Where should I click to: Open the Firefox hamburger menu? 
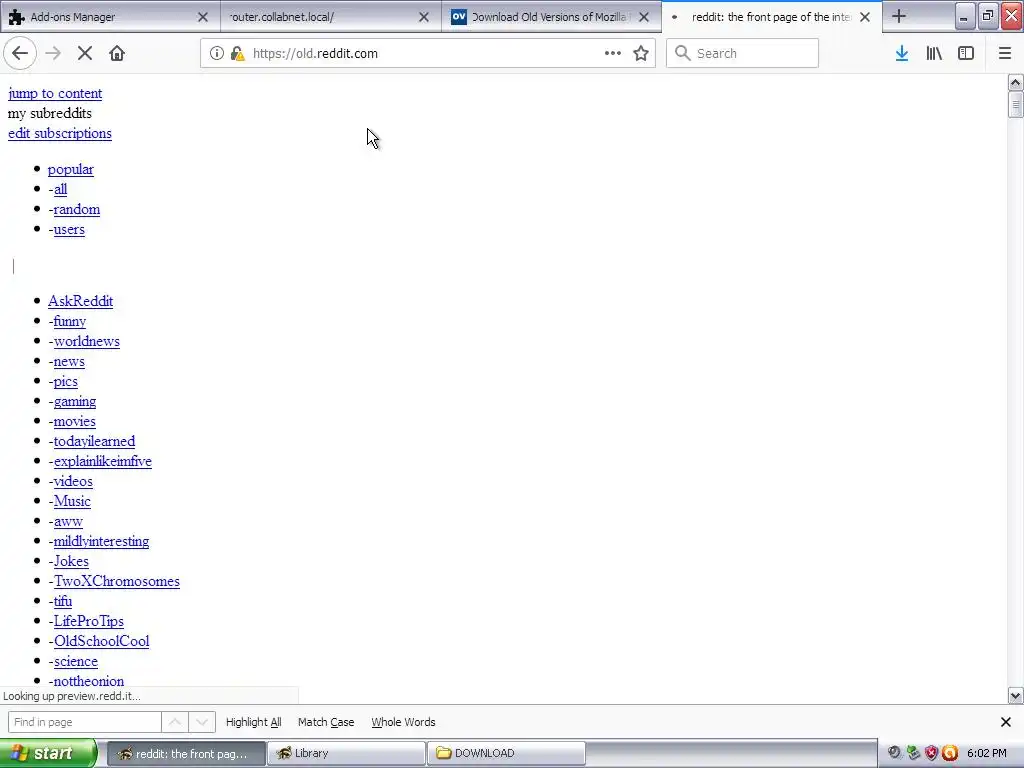pos(1005,54)
